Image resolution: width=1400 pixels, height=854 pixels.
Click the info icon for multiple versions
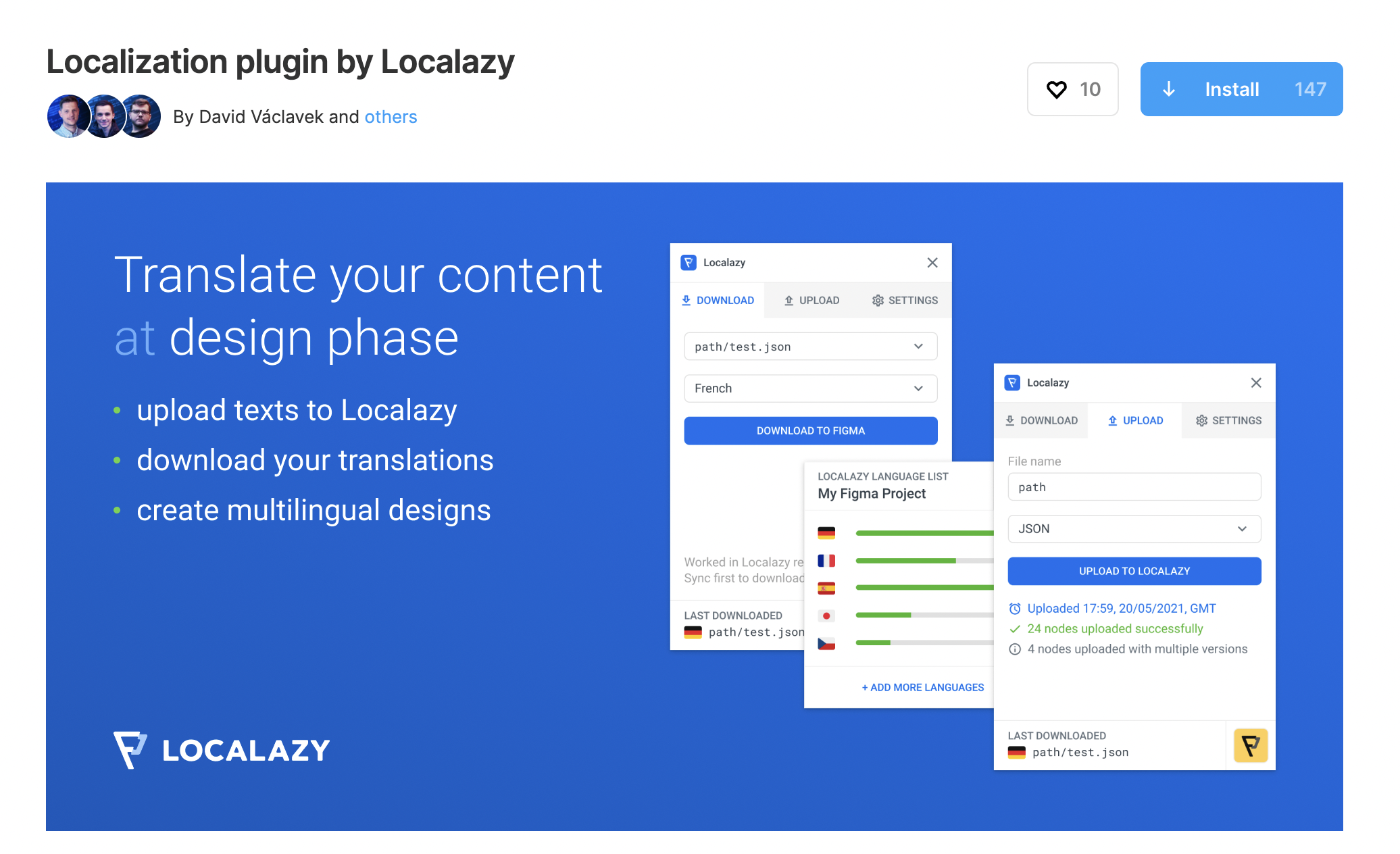click(x=1015, y=649)
